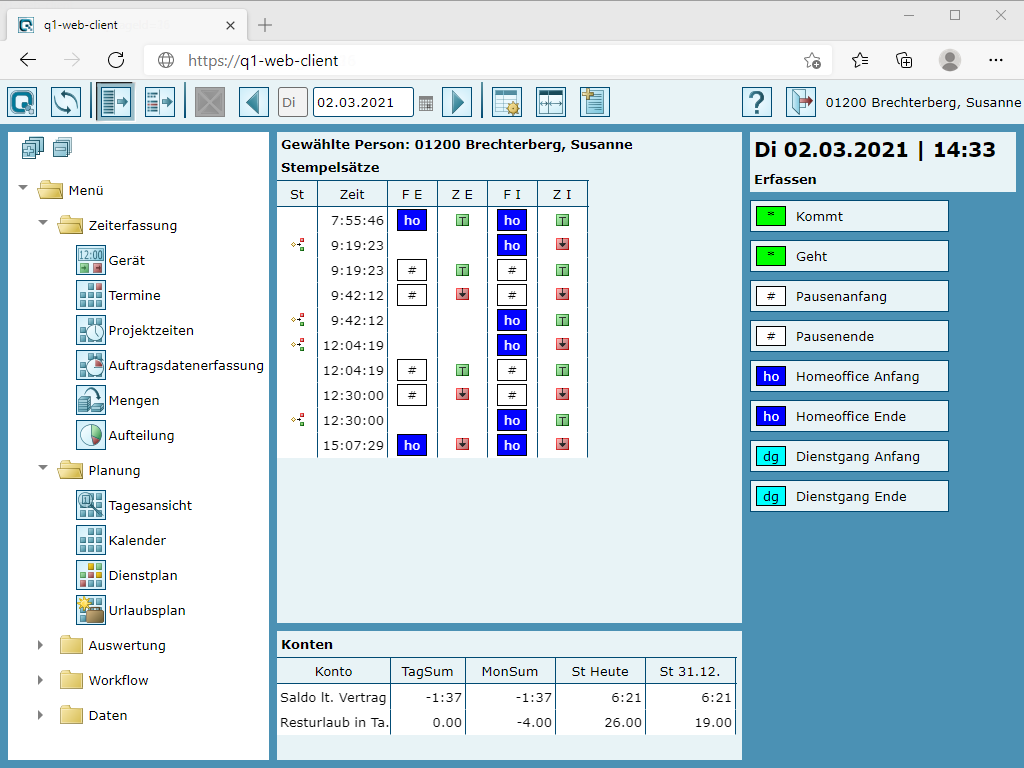
Task: Expand the Workflow folder
Action: point(41,680)
